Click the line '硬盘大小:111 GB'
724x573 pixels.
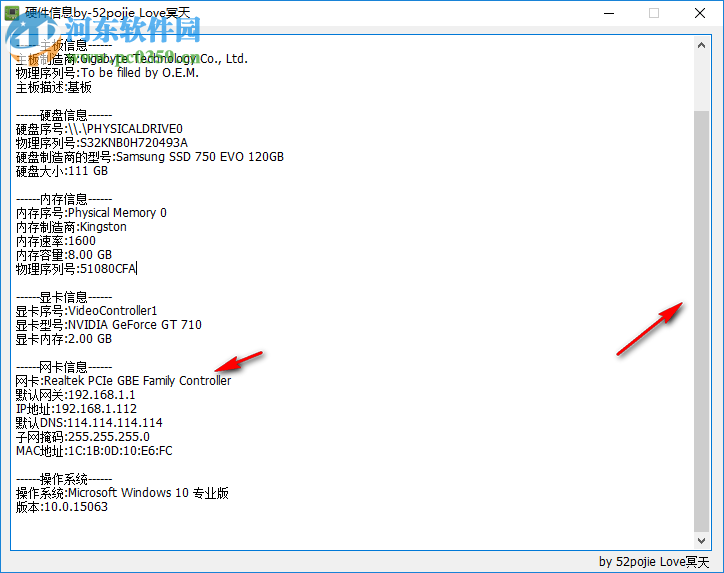(62, 171)
